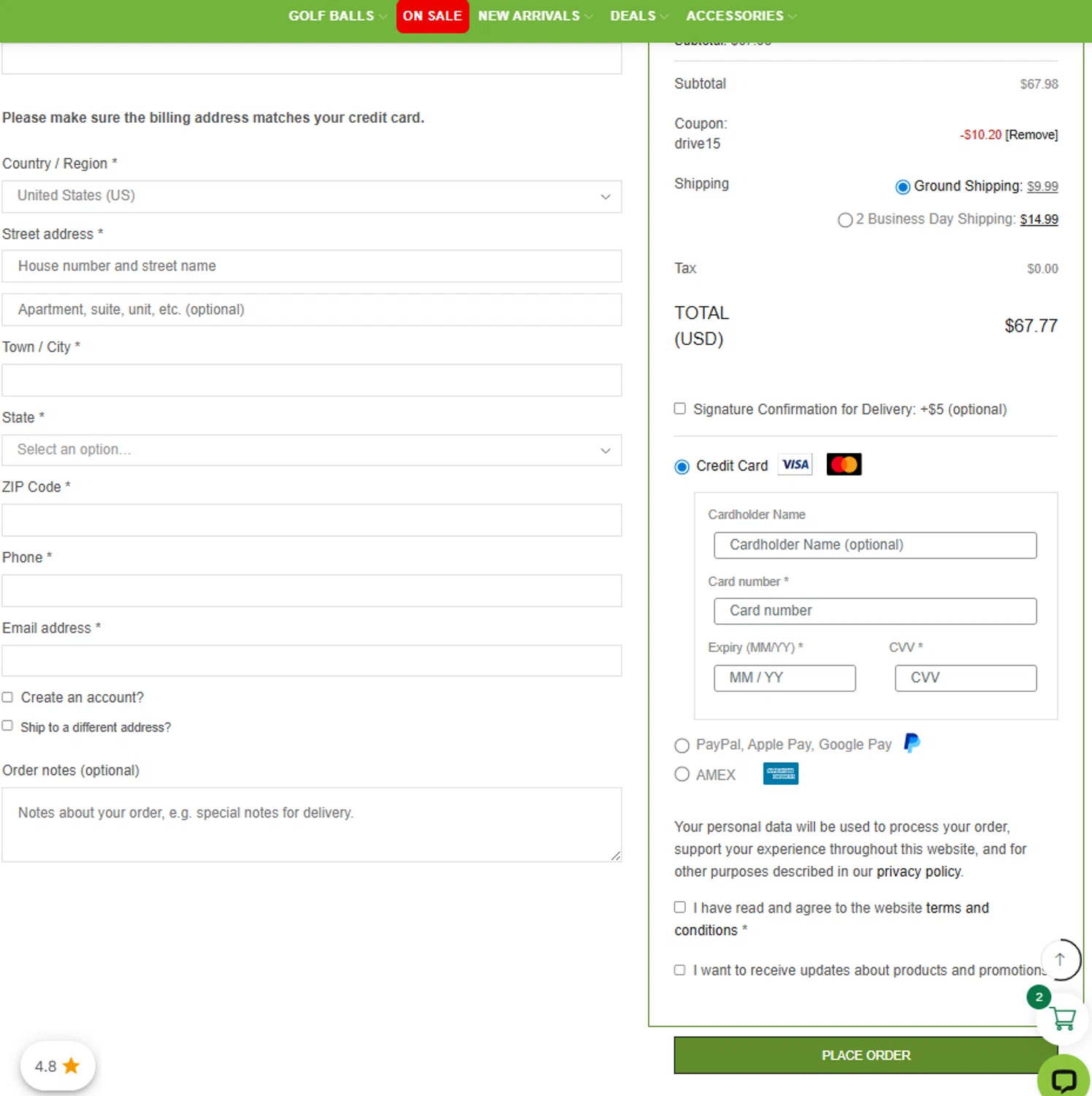Focus the Cardholder Name field
1092x1096 pixels.
pos(875,545)
